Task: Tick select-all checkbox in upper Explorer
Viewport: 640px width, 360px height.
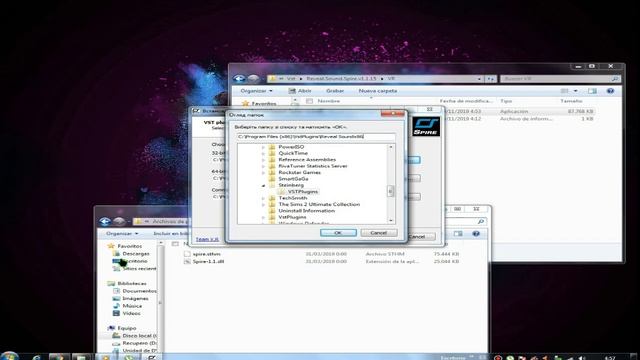Action: (309, 101)
